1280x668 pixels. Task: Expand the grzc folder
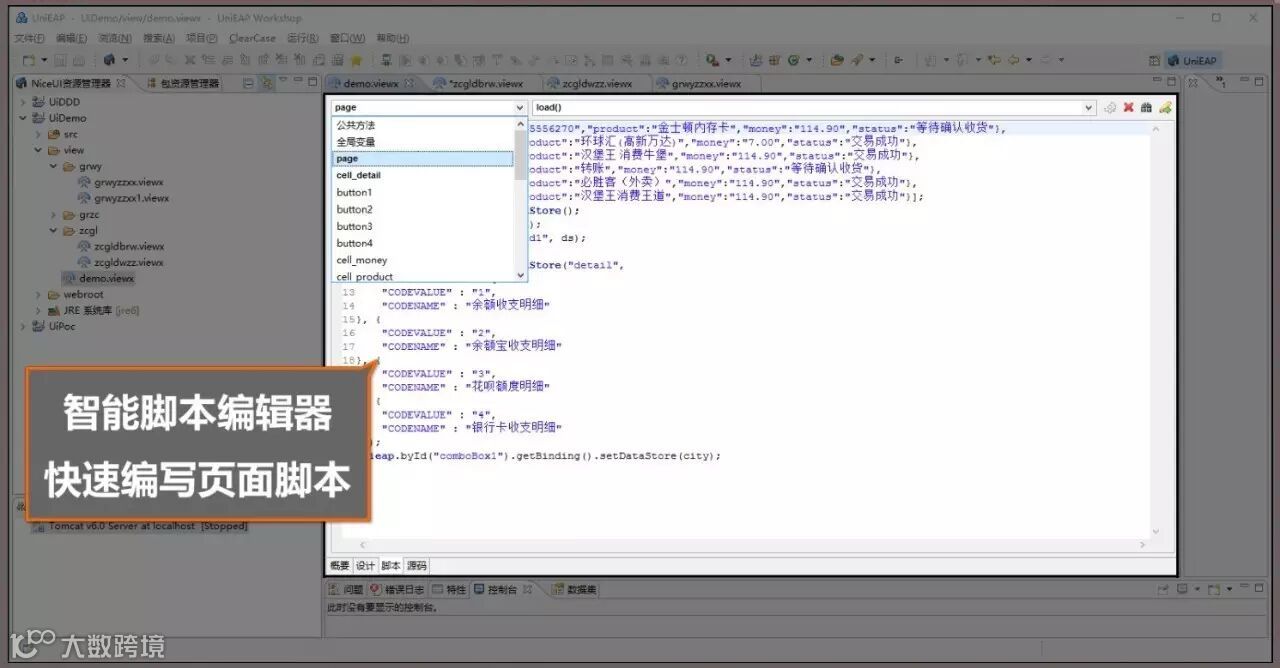click(x=54, y=214)
